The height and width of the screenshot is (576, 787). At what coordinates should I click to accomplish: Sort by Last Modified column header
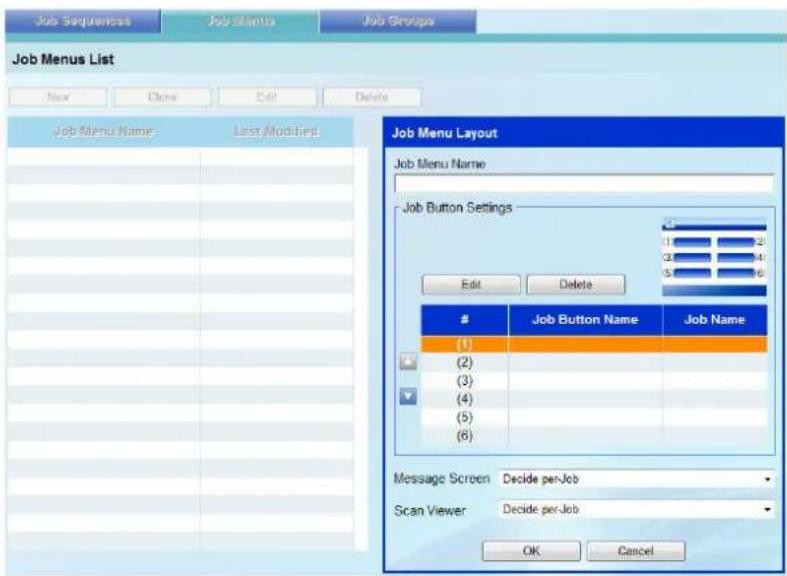coord(276,131)
